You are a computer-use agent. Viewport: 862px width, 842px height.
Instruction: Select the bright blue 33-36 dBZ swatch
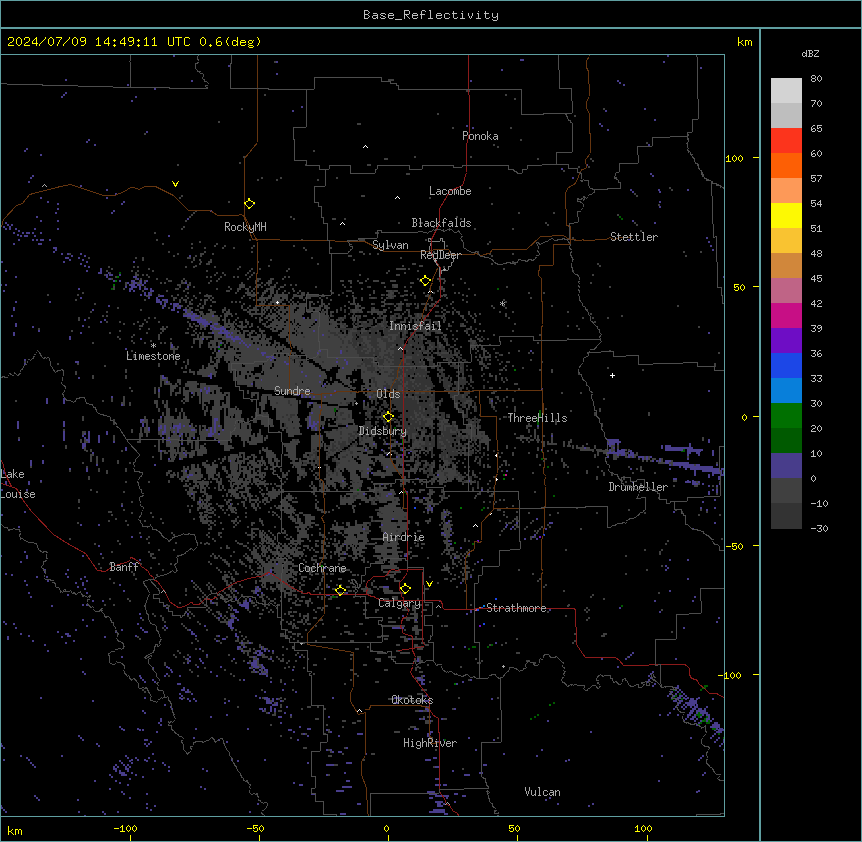[786, 365]
